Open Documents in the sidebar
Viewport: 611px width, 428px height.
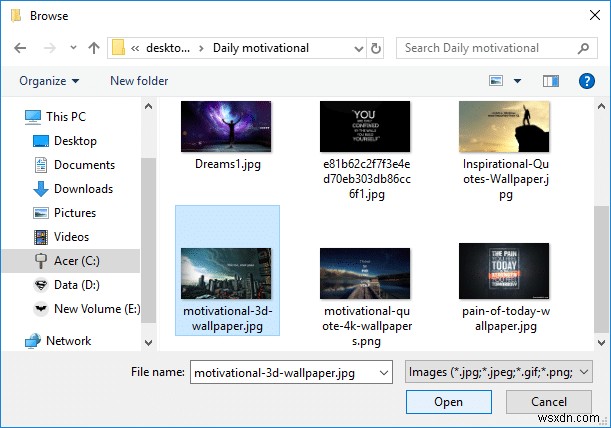[74, 165]
